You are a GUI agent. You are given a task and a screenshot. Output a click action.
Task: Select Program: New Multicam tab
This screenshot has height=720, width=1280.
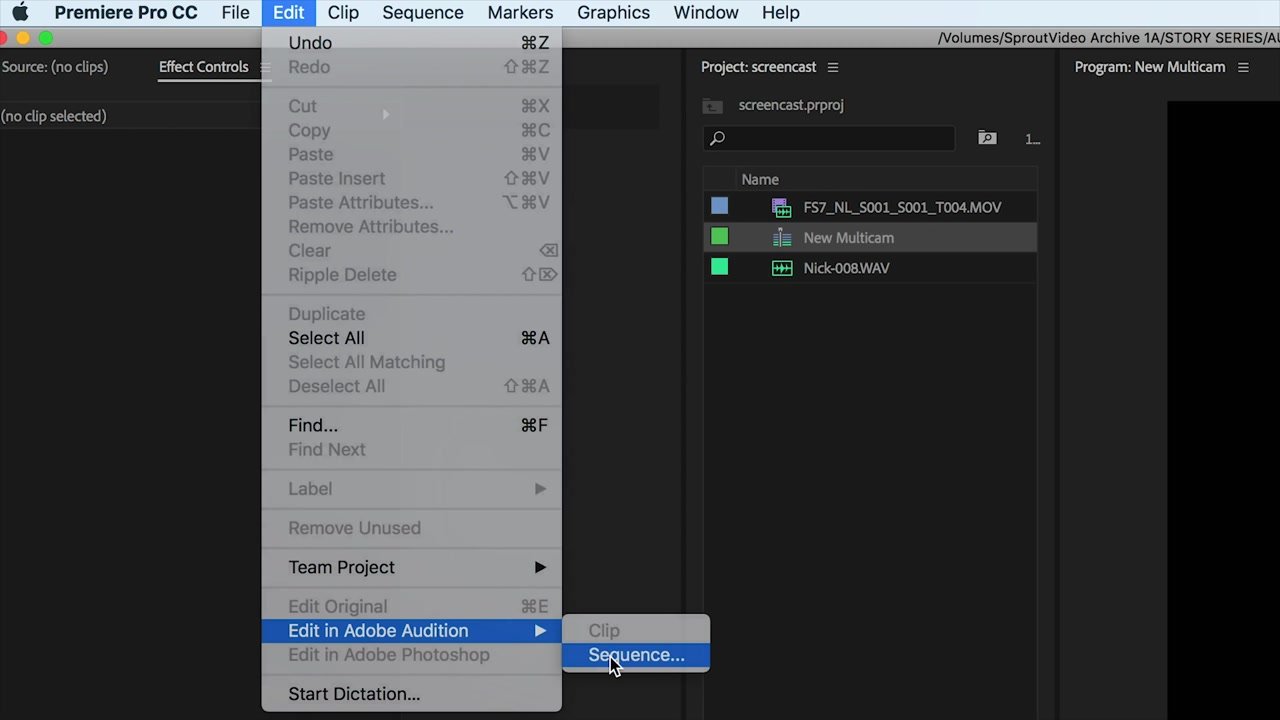pos(1149,67)
